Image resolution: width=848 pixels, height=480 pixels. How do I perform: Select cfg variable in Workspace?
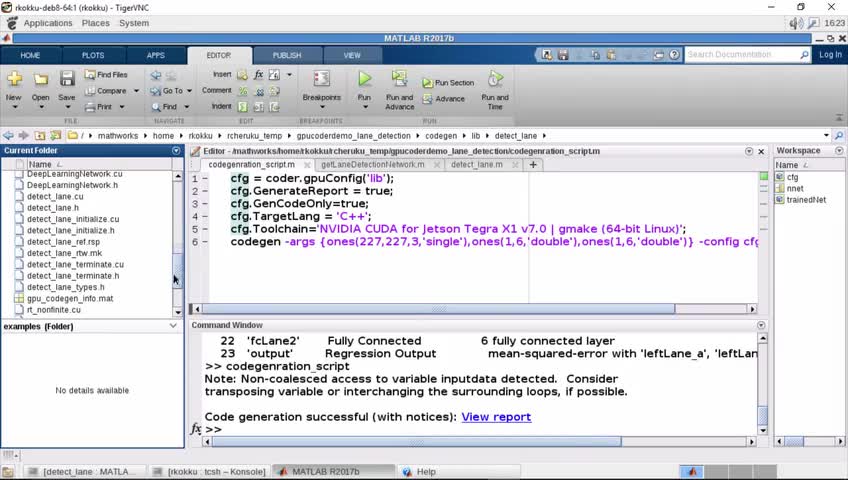pyautogui.click(x=792, y=177)
